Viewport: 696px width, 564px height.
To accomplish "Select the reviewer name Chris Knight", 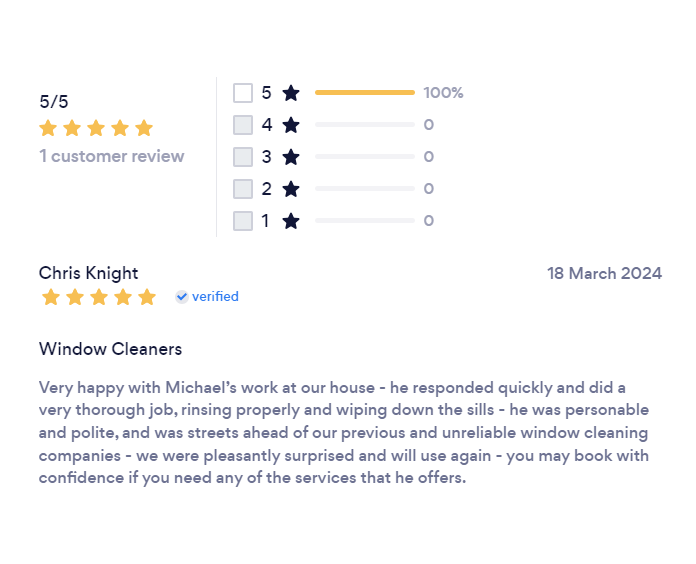I will tap(88, 273).
